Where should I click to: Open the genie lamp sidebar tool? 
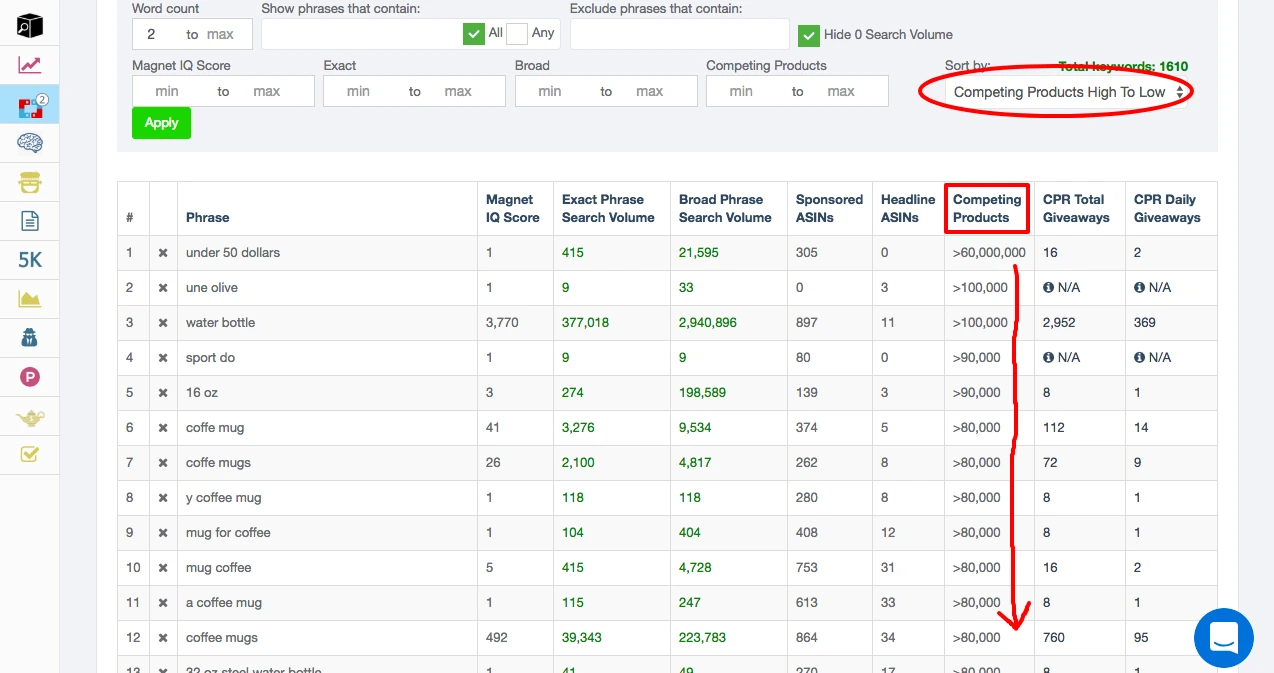pos(30,417)
